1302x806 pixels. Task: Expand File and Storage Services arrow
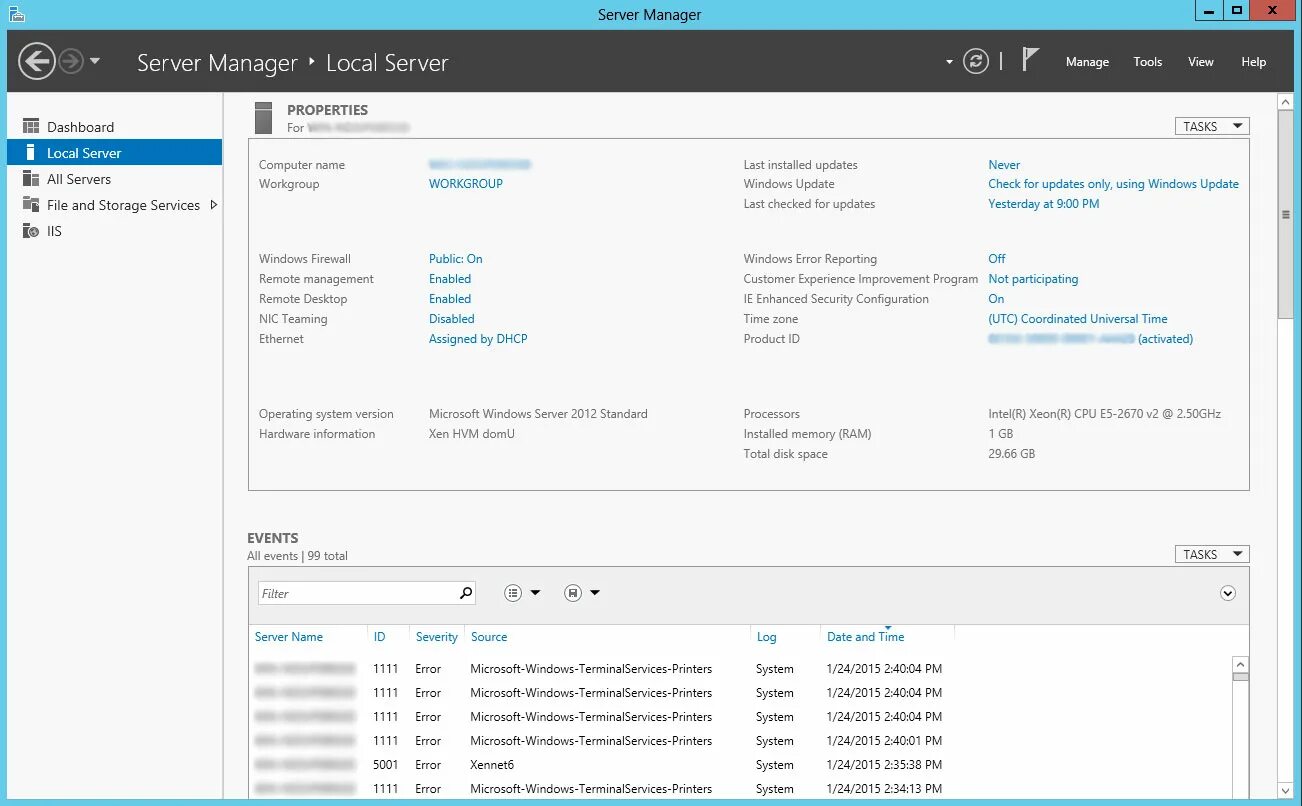(213, 205)
